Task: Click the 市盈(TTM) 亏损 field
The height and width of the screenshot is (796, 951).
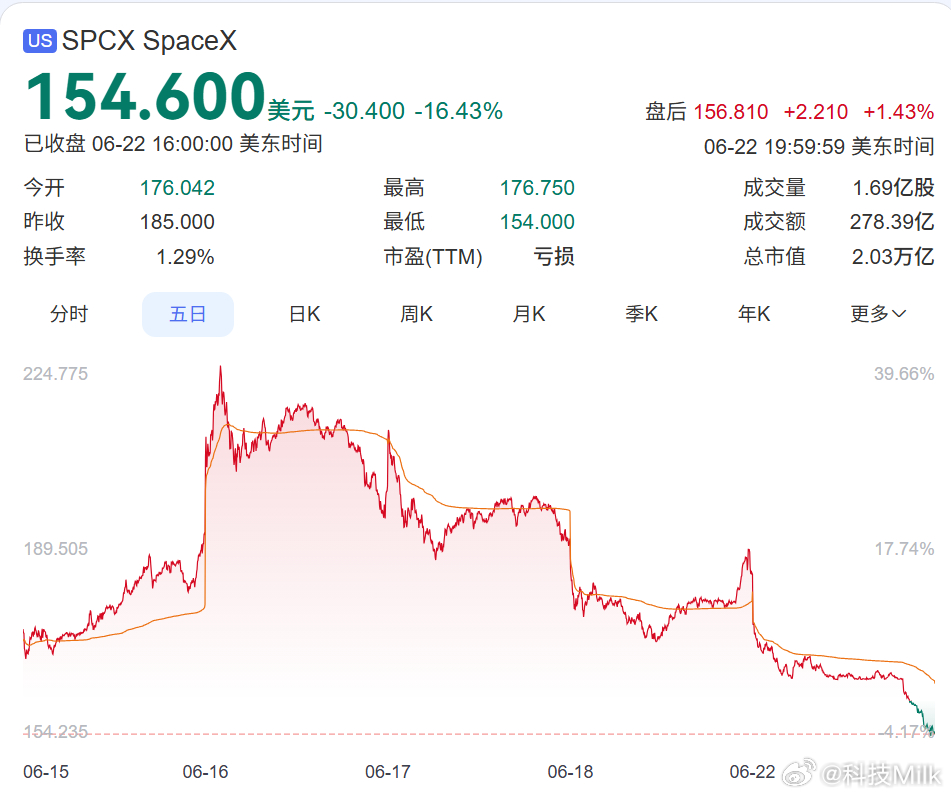Action: pyautogui.click(x=479, y=257)
